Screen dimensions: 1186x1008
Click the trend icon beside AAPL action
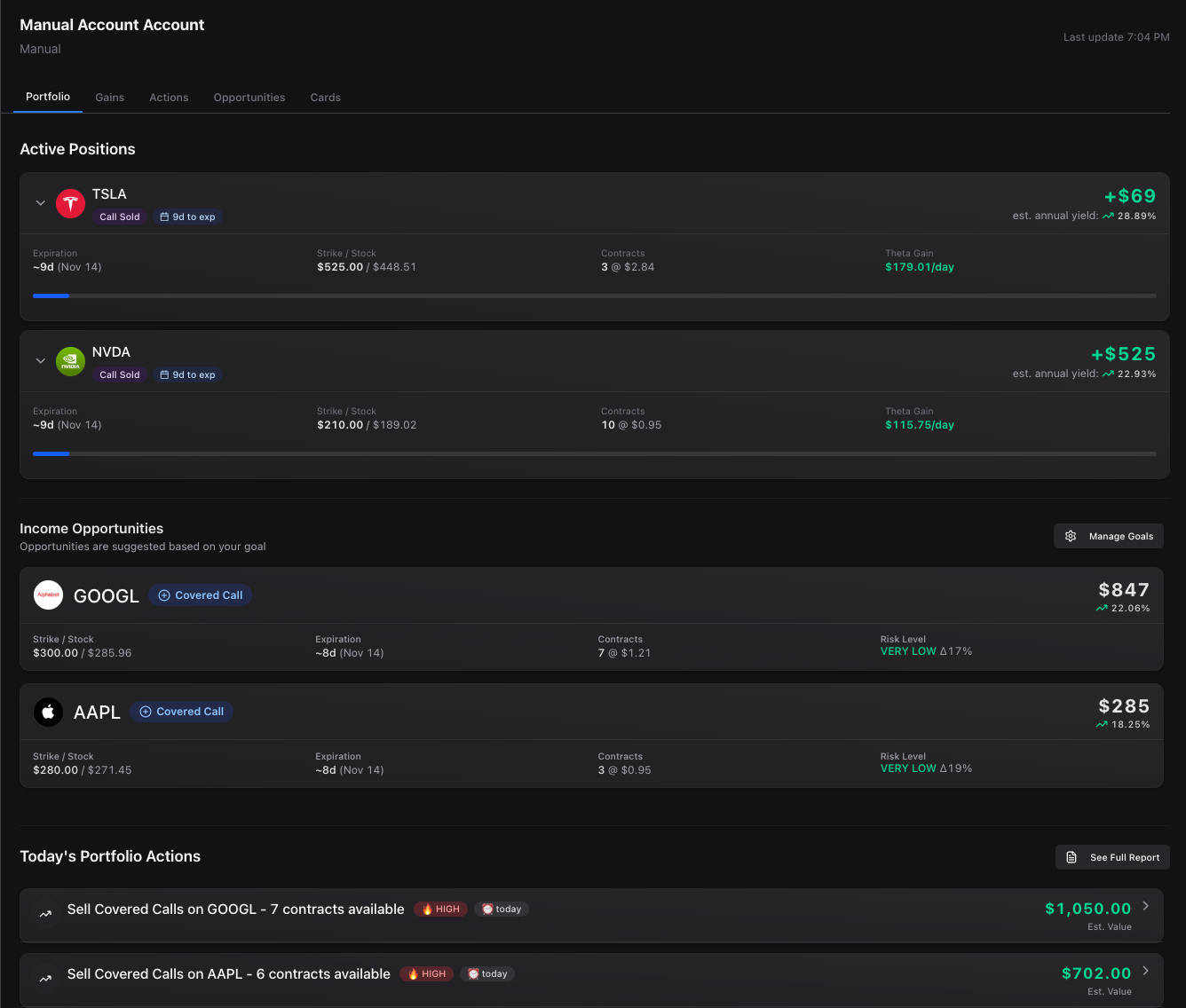tap(45, 979)
